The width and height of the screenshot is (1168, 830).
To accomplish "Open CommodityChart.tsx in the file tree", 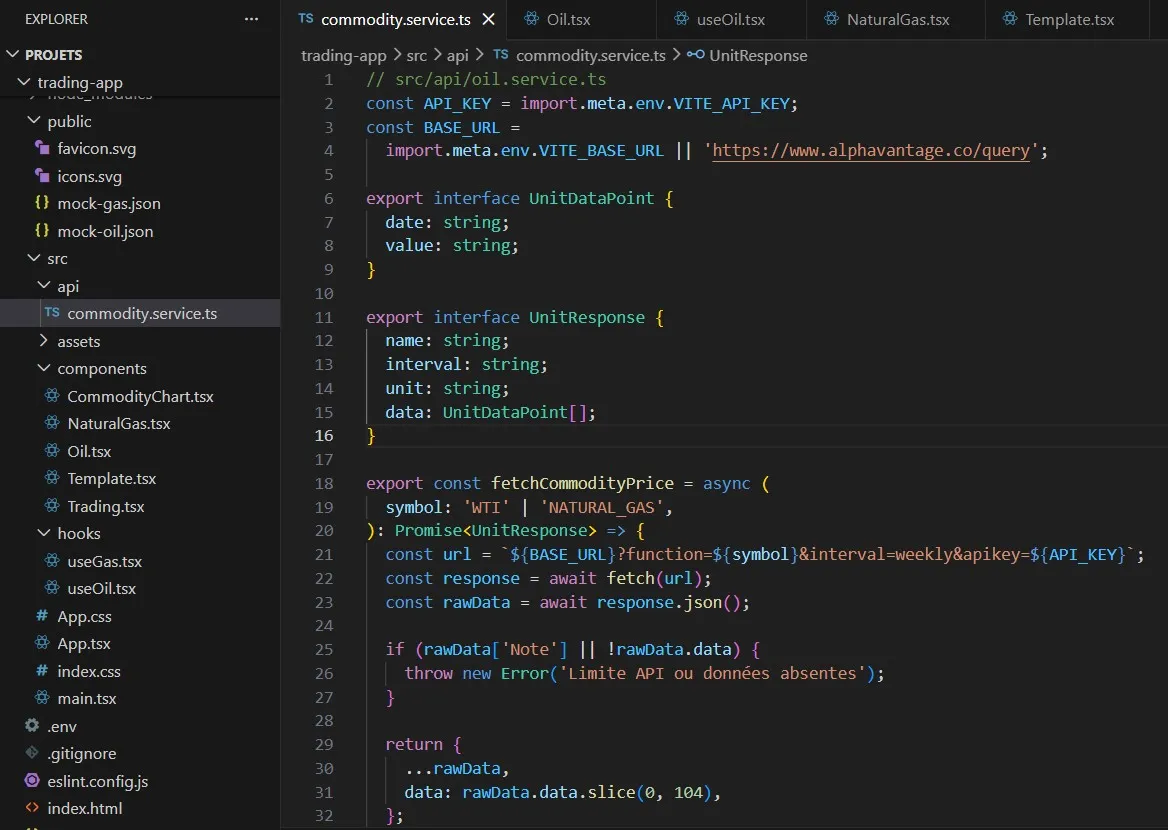I will (140, 396).
